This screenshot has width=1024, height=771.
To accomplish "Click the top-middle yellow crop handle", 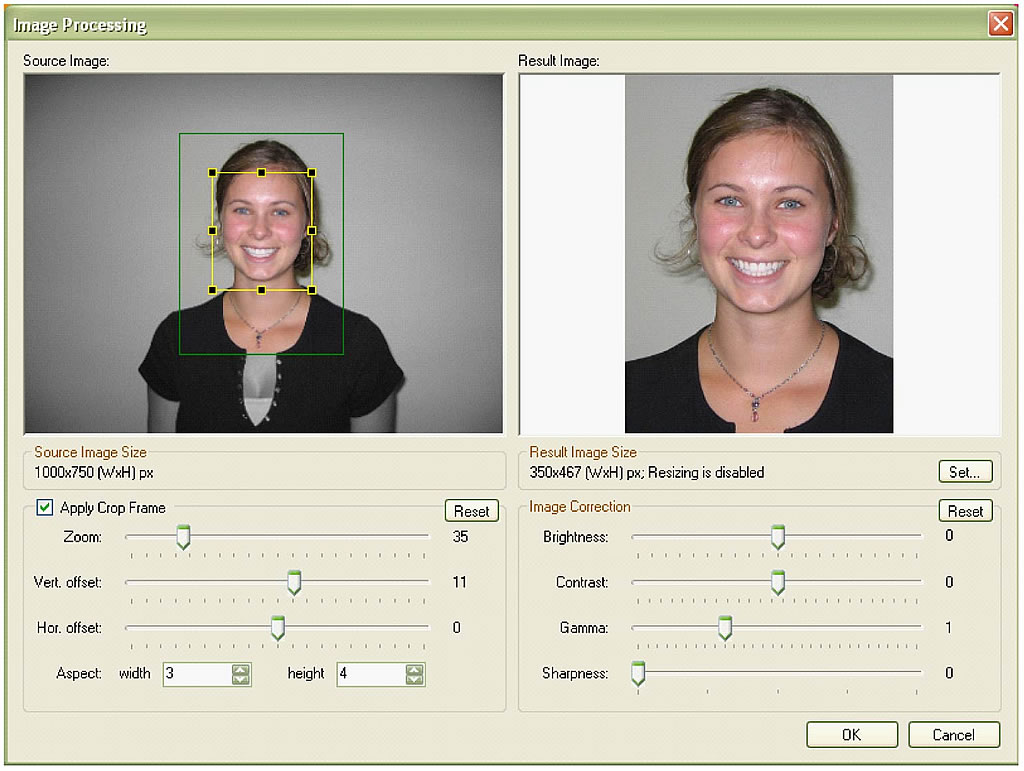I will click(262, 173).
